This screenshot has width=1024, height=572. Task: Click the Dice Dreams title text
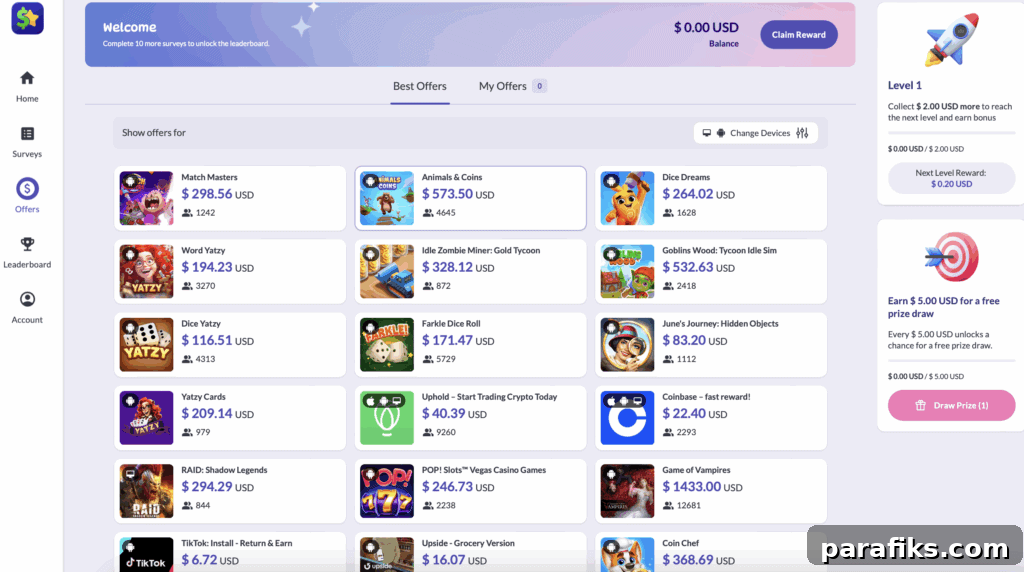coord(686,177)
